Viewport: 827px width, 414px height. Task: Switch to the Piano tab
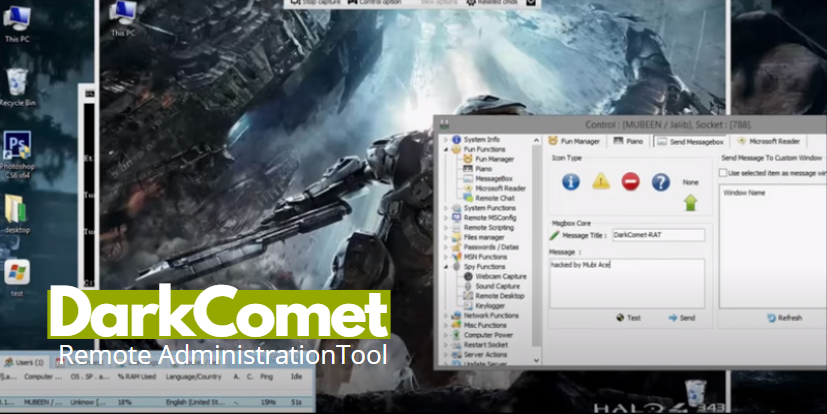pos(628,141)
